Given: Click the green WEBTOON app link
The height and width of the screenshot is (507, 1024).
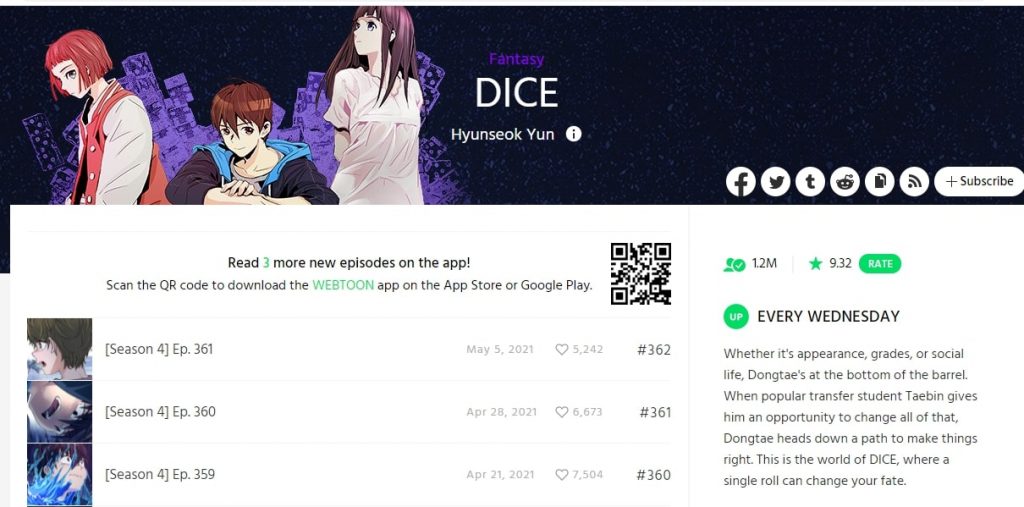Looking at the screenshot, I should [343, 285].
